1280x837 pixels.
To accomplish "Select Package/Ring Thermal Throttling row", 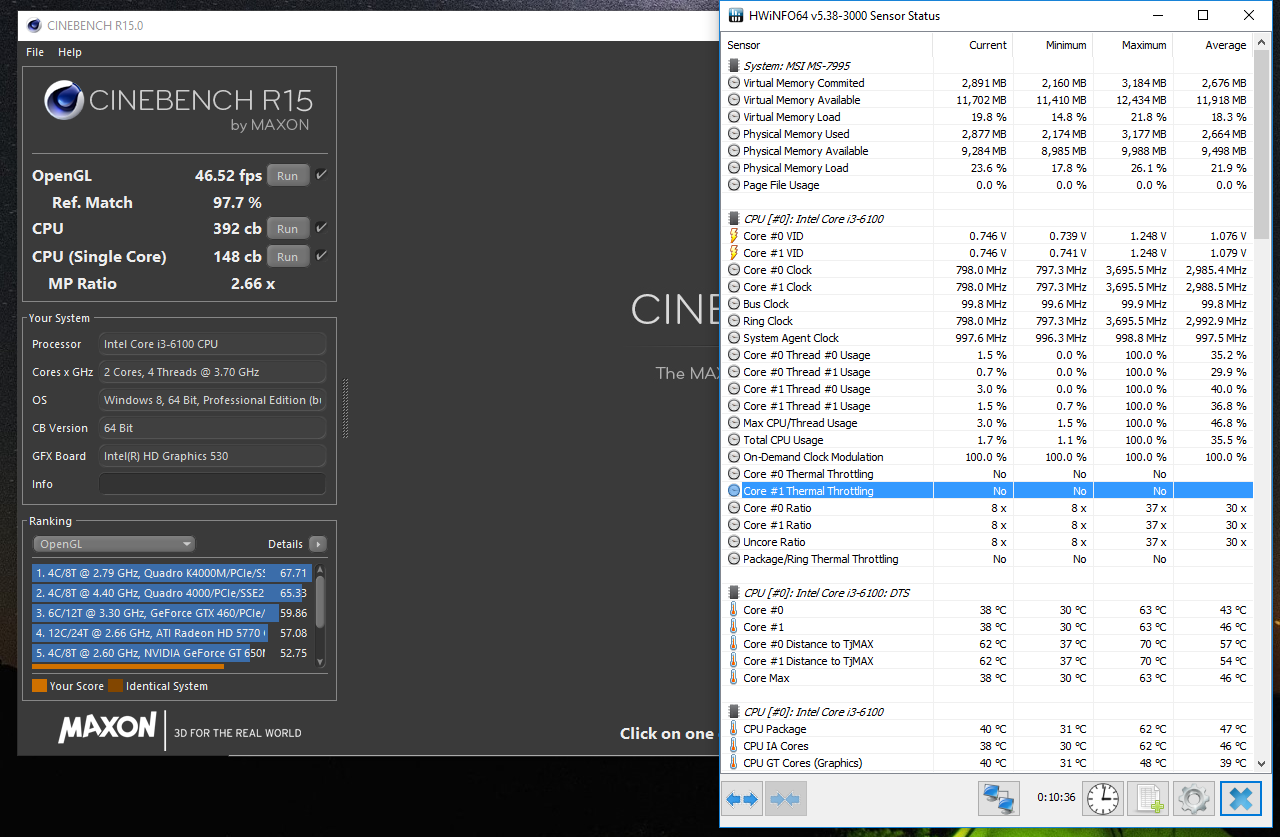I will pos(987,559).
